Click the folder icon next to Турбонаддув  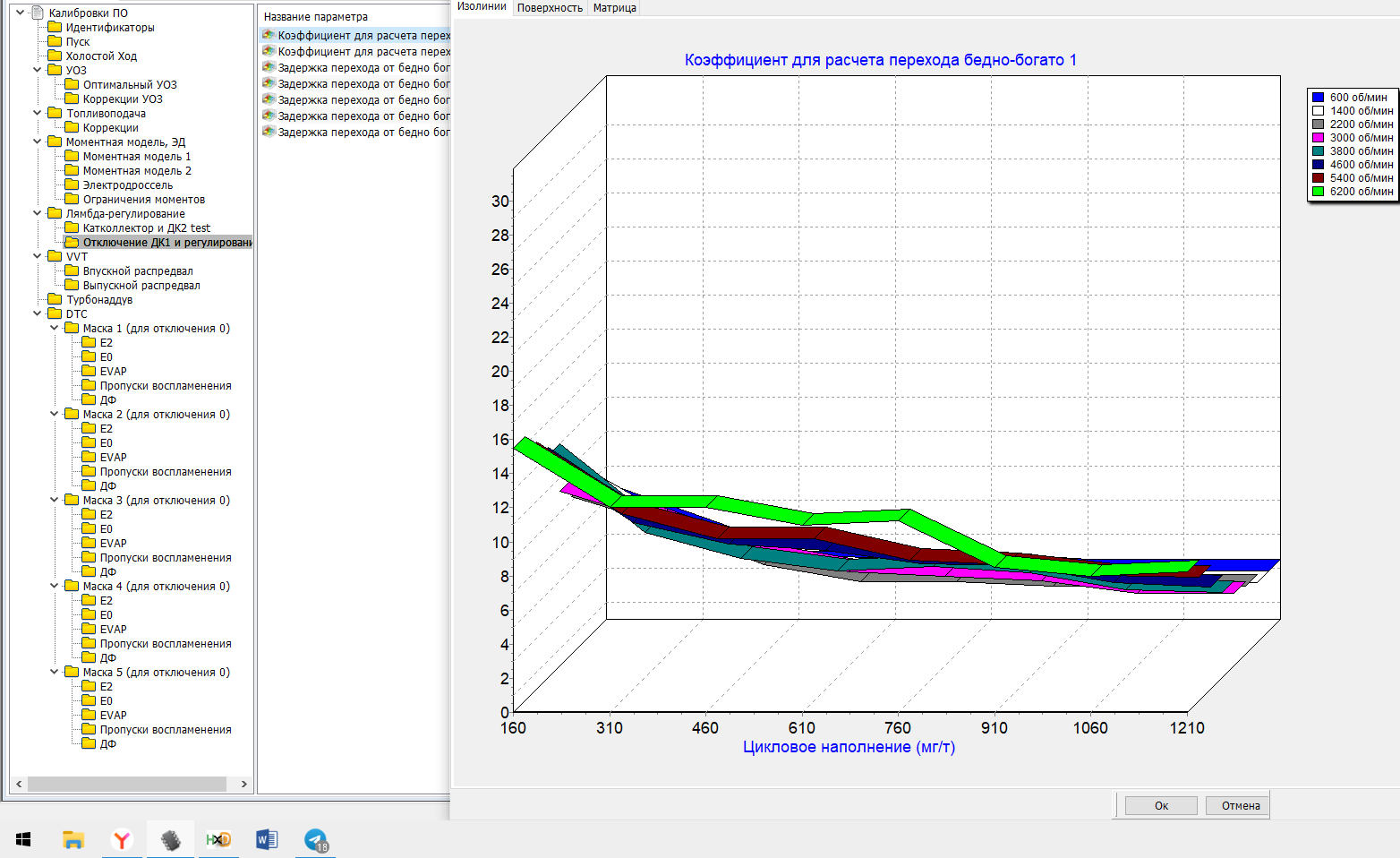pos(55,299)
